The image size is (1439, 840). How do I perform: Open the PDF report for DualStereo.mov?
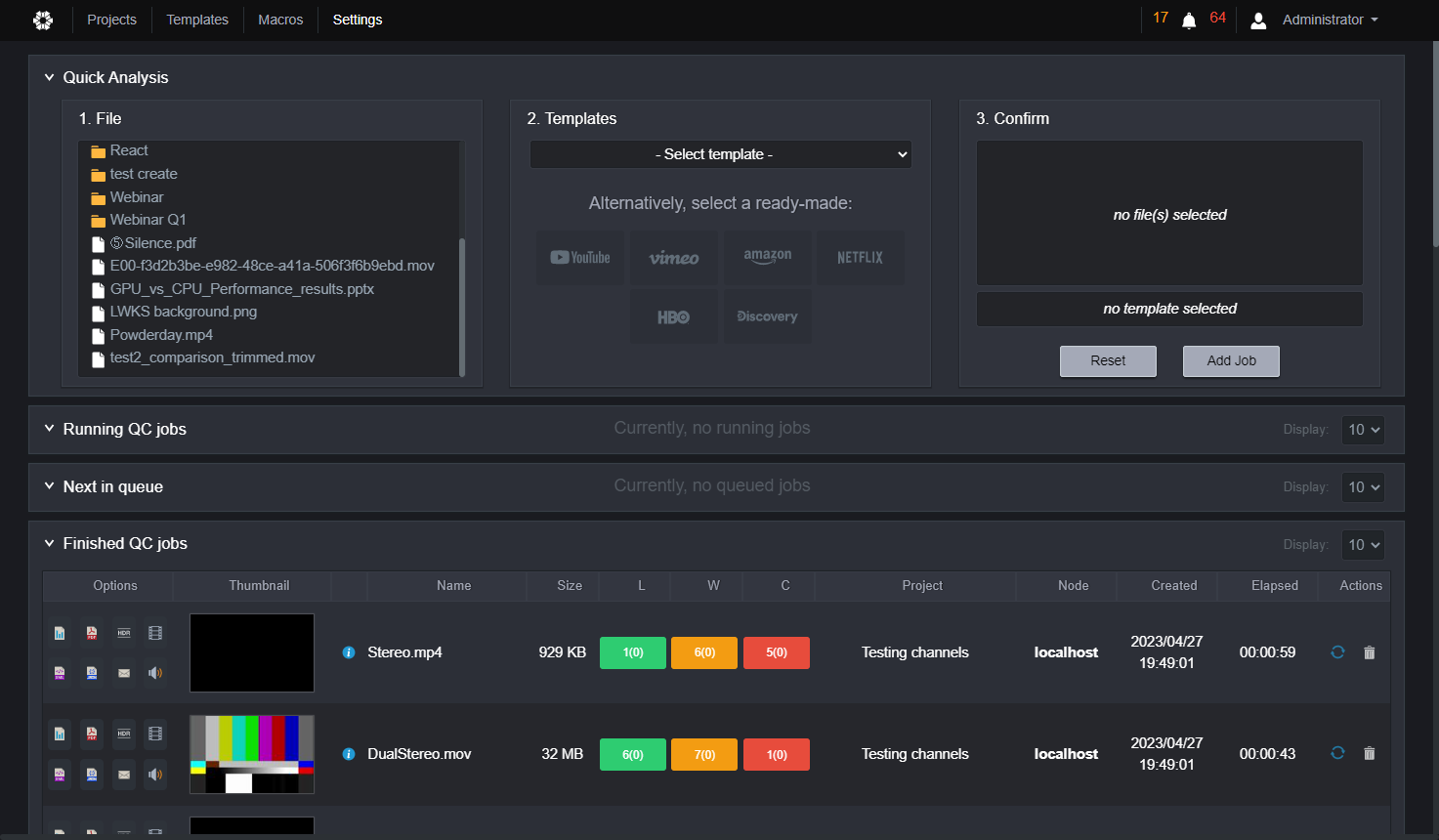tap(92, 734)
